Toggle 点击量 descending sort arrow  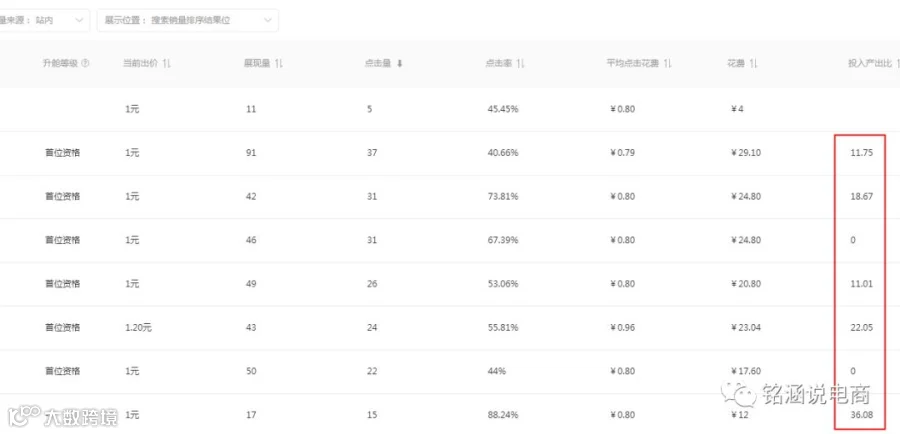pyautogui.click(x=399, y=64)
